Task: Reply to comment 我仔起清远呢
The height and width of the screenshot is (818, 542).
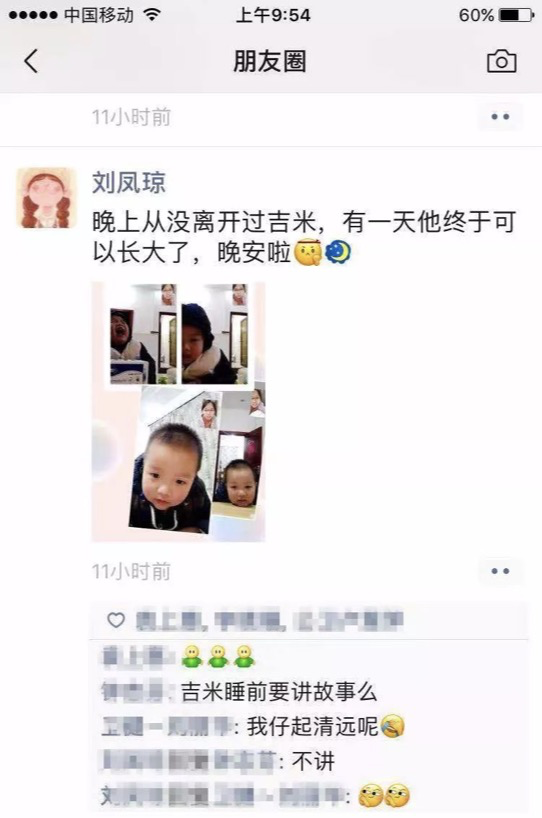Action: point(253,726)
